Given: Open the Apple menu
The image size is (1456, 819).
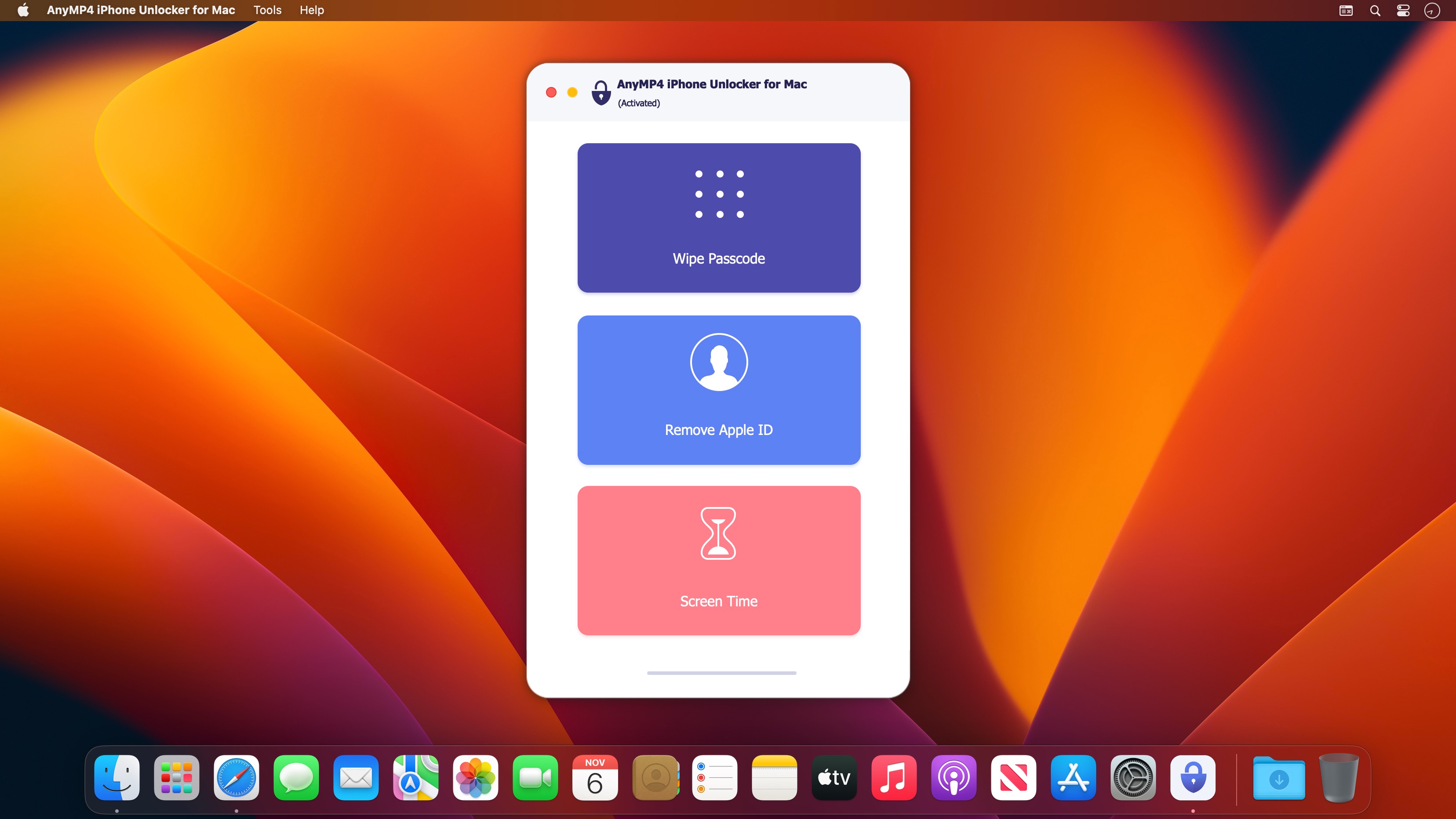Looking at the screenshot, I should pyautogui.click(x=22, y=10).
